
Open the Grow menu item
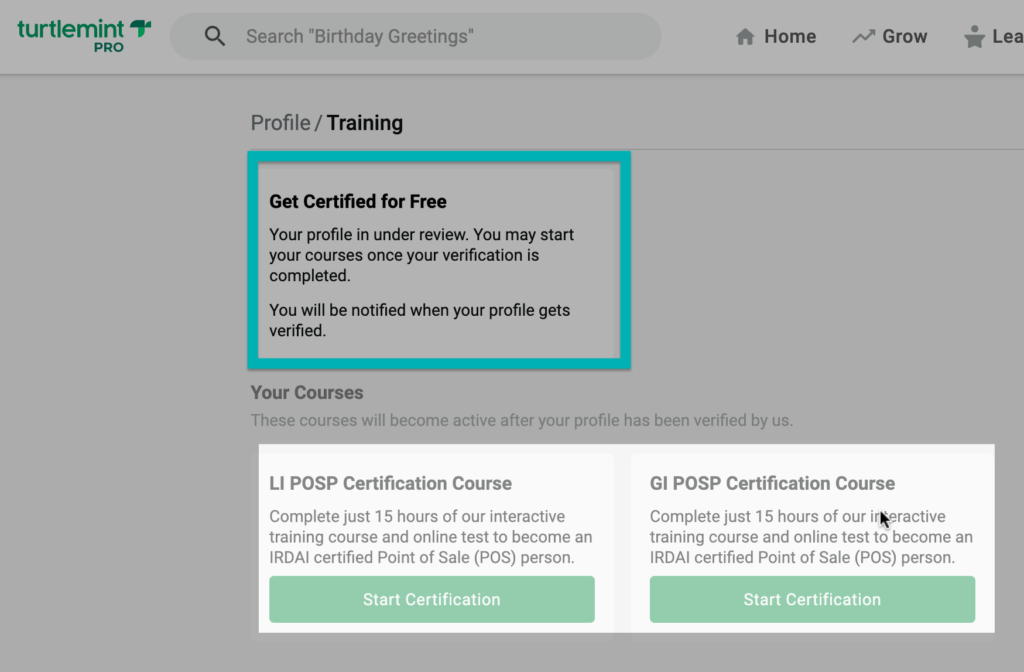click(x=889, y=37)
